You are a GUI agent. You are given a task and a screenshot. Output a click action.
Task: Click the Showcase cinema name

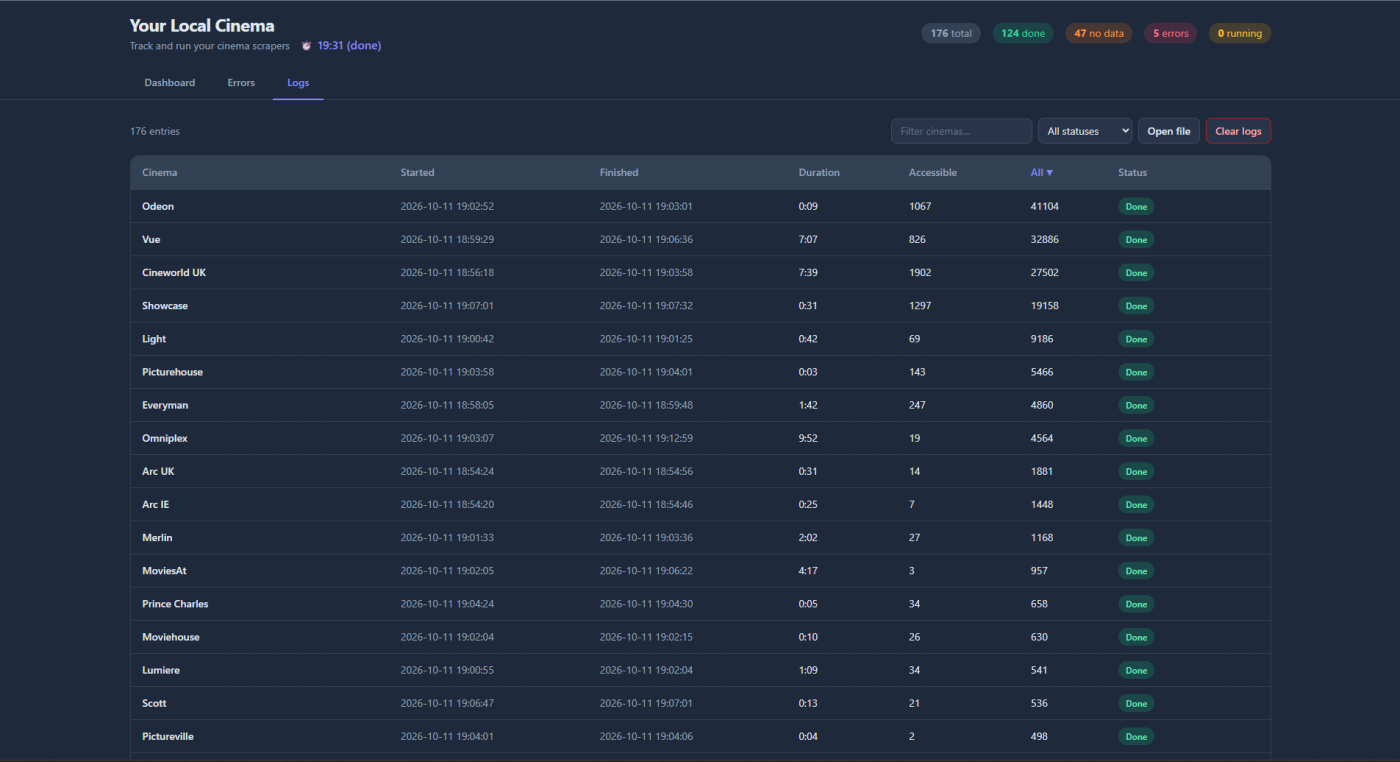coord(165,306)
